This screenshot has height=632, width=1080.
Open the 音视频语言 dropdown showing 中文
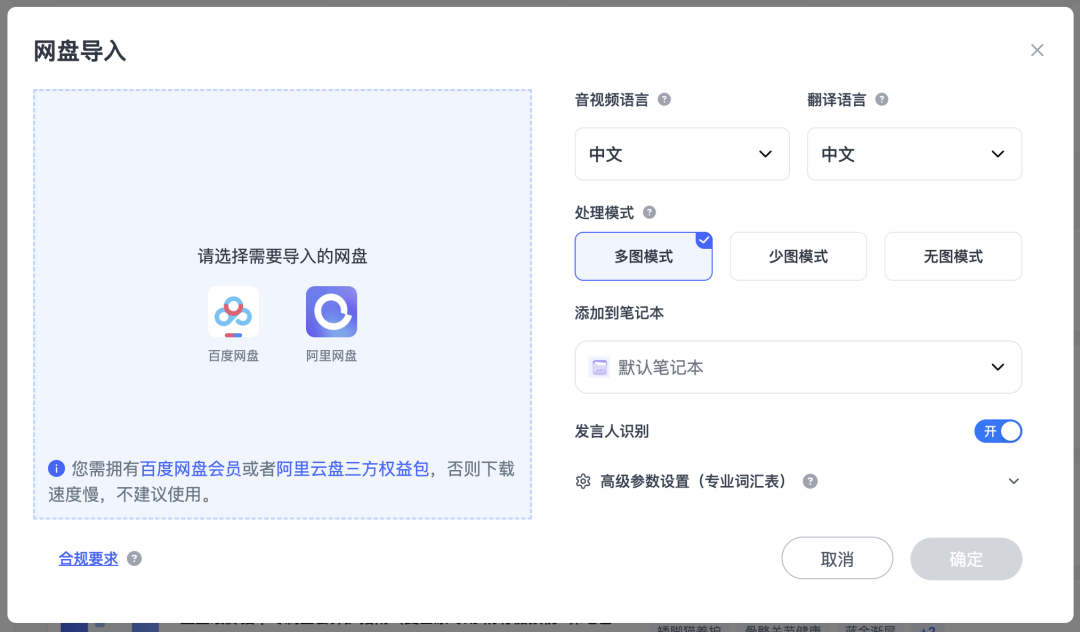pyautogui.click(x=682, y=154)
